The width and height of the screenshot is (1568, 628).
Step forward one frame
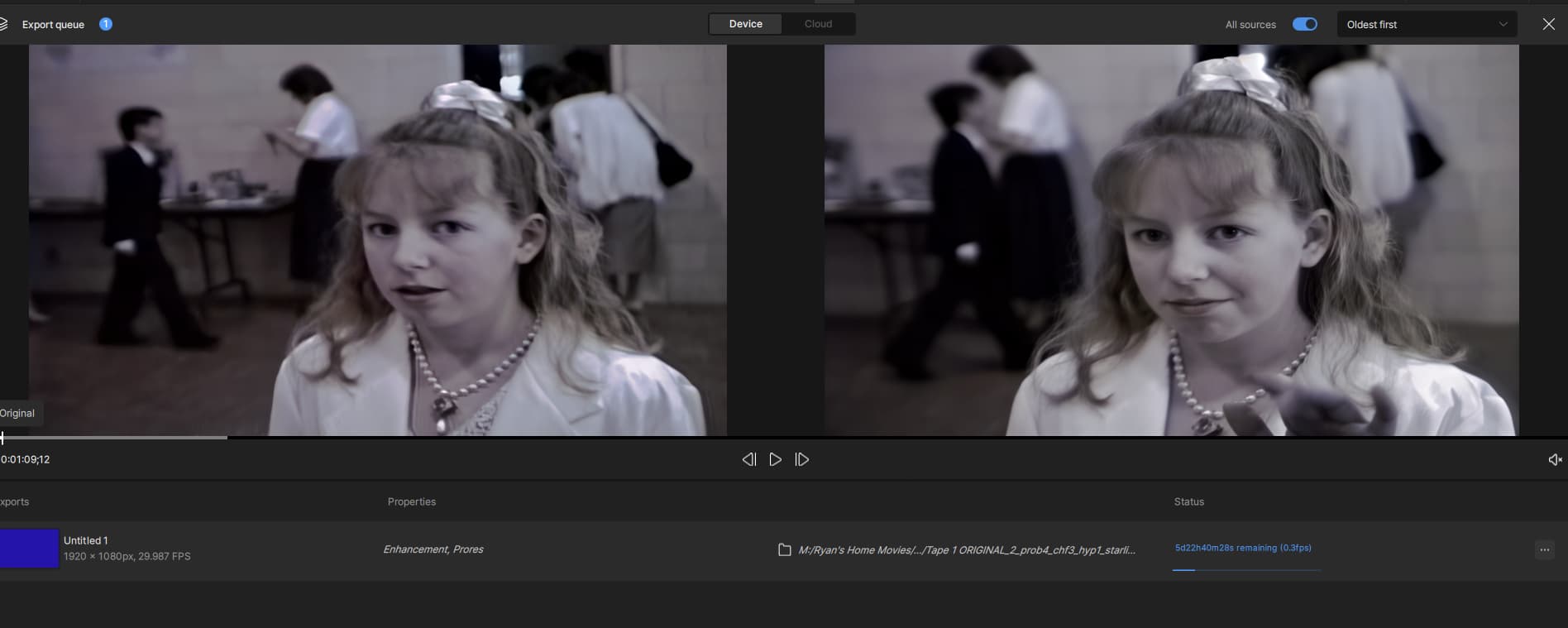[x=801, y=459]
